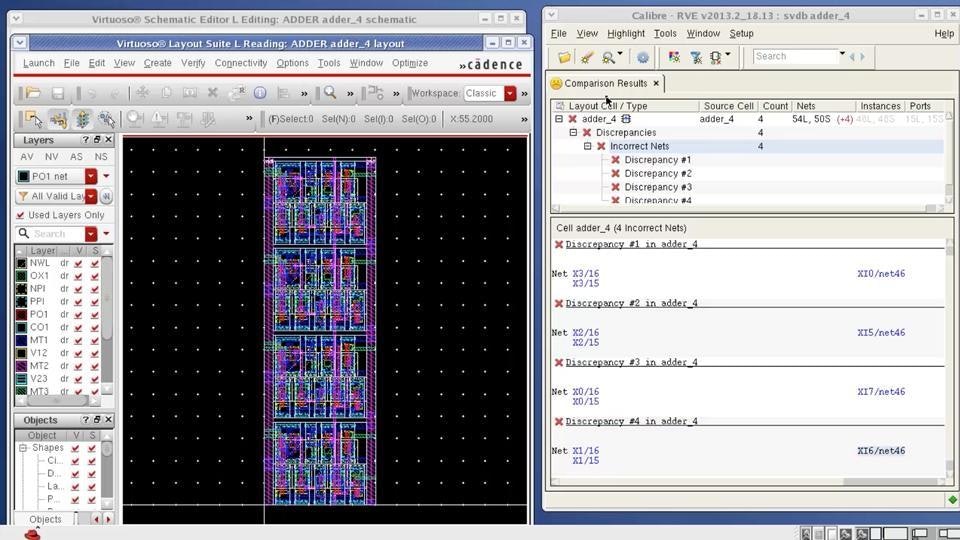Click the blue gear setup icon in Calibre RVE
Viewport: 960px width, 540px height.
coord(643,57)
